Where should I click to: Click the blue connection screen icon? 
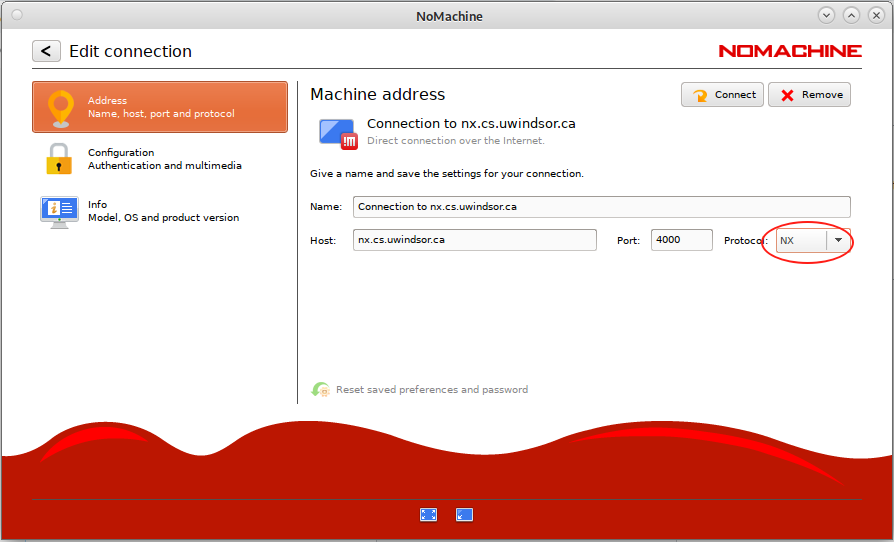(x=338, y=133)
